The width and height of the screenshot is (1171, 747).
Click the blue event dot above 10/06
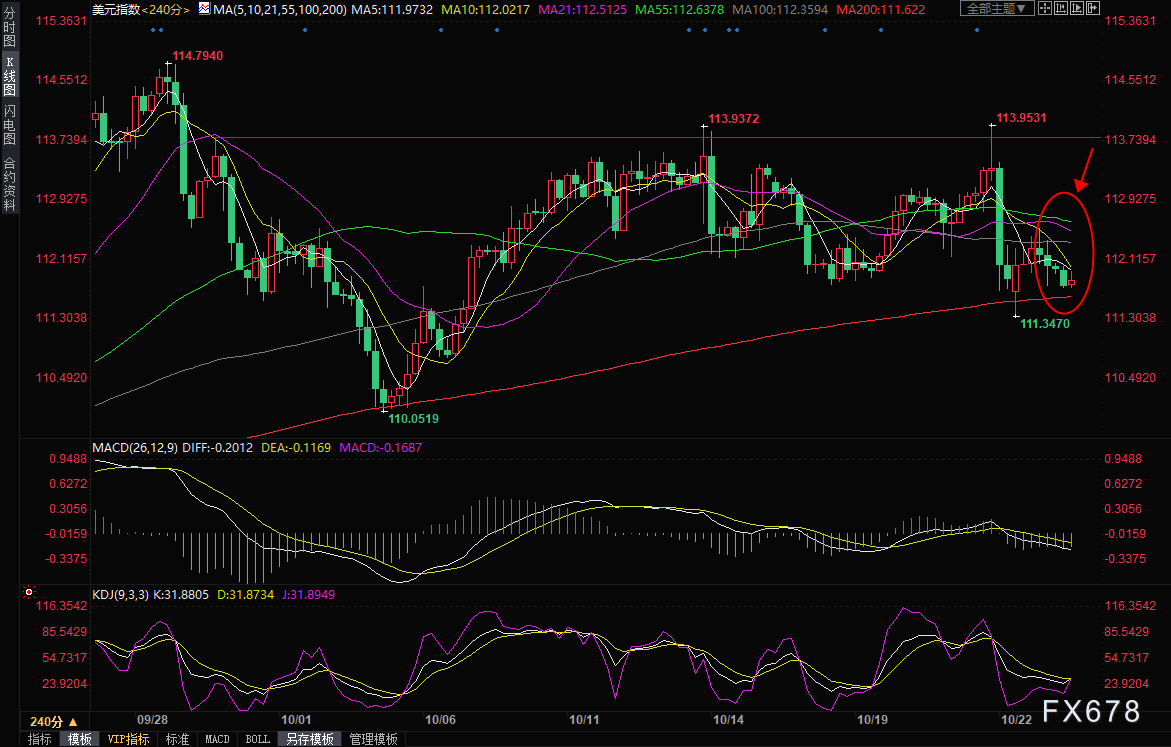440,29
